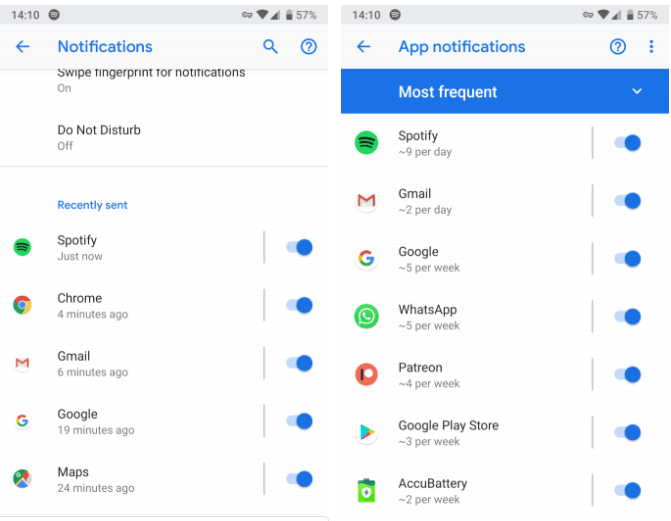Tap the AccuBattery app icon
The width and height of the screenshot is (671, 521).
367,491
